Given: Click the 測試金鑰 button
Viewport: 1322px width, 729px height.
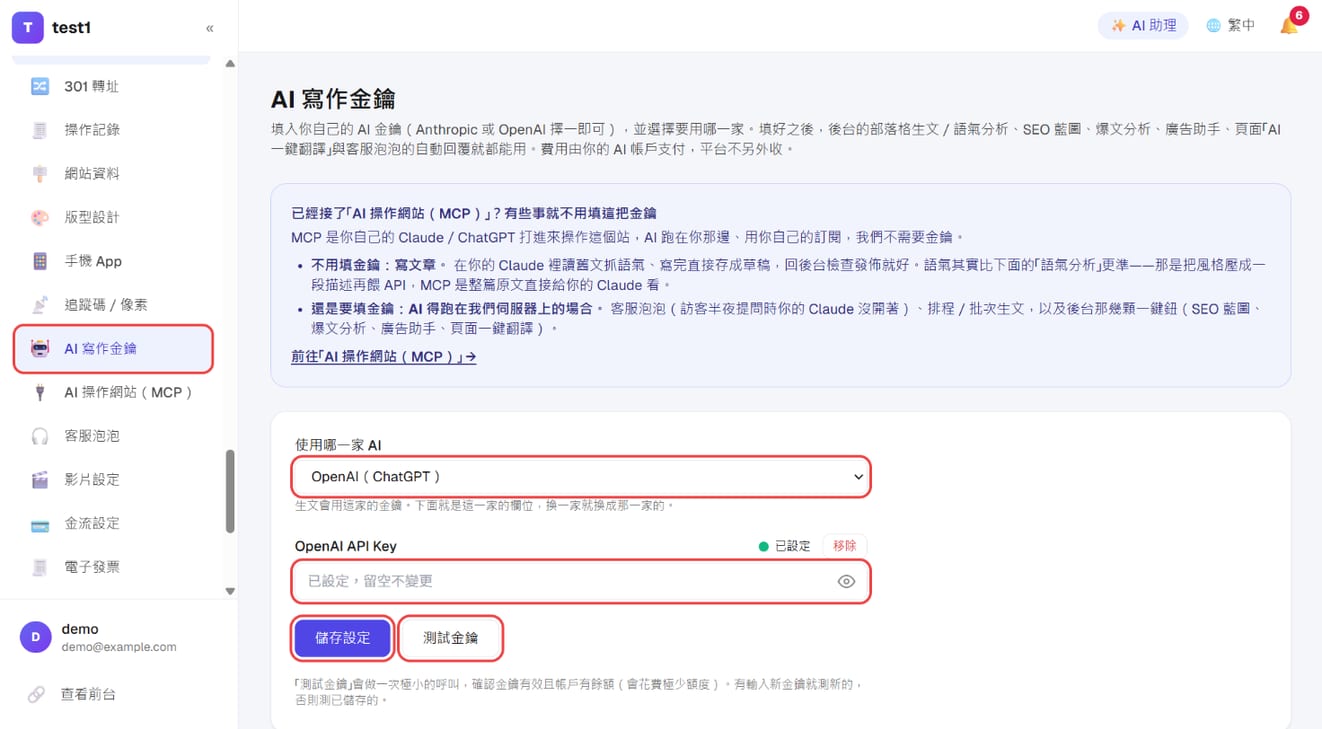Looking at the screenshot, I should 451,638.
